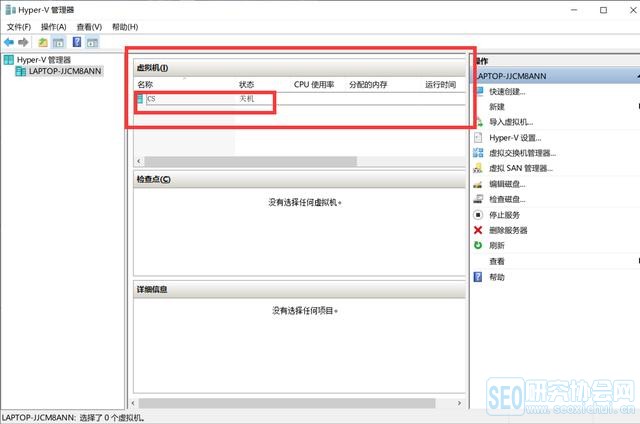Maximize the Hyper-V 管理器 window
This screenshot has height=424, width=640.
[x=603, y=10]
